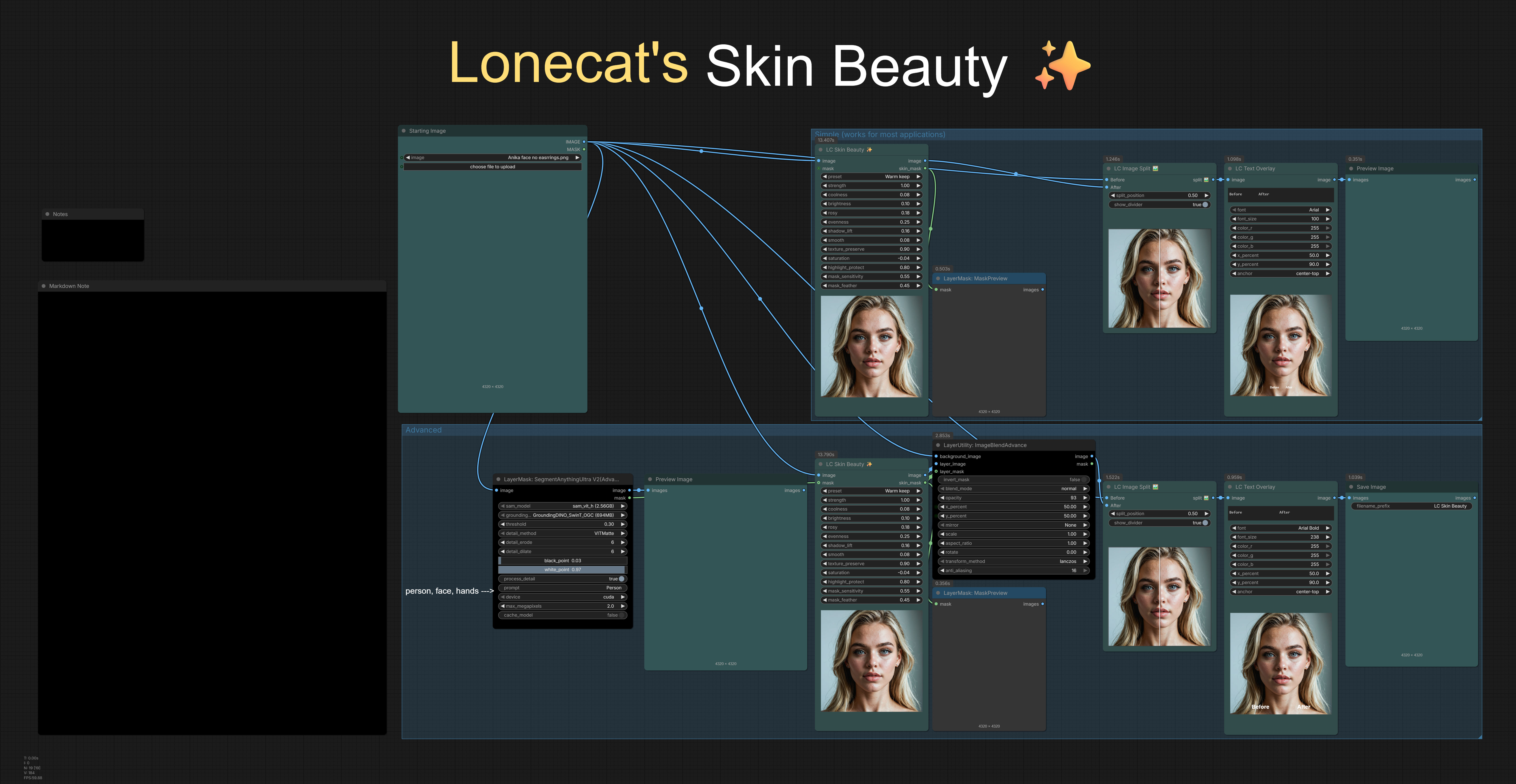Adjust the white_point 0.97 slider
1516x784 pixels.
click(563, 570)
